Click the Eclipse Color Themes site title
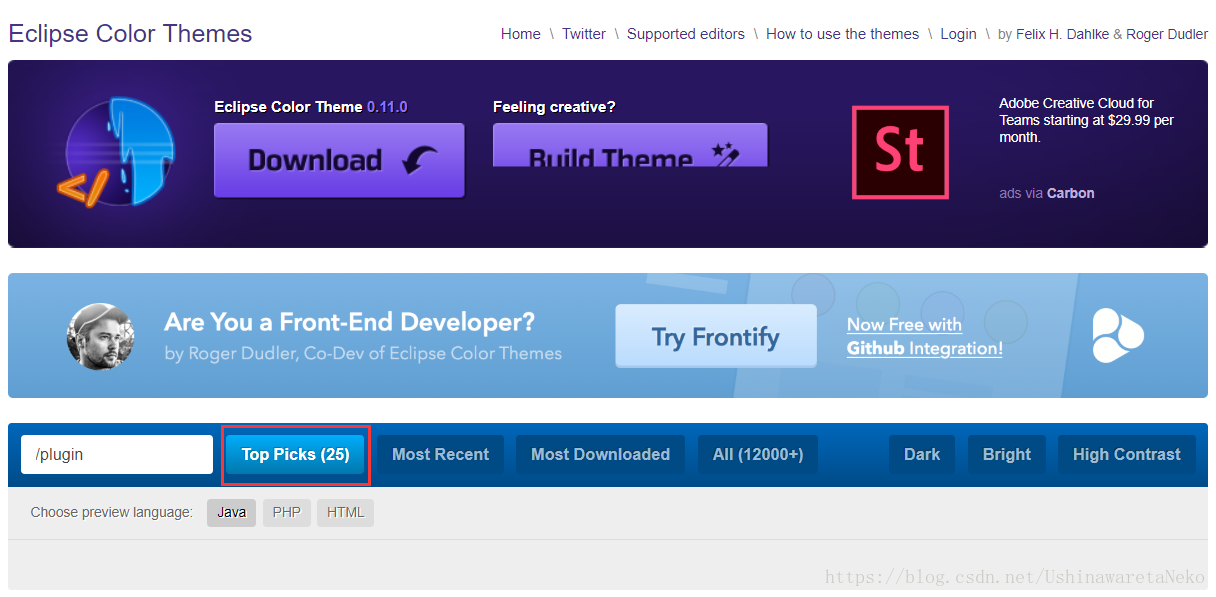The width and height of the screenshot is (1216, 597). pyautogui.click(x=130, y=33)
